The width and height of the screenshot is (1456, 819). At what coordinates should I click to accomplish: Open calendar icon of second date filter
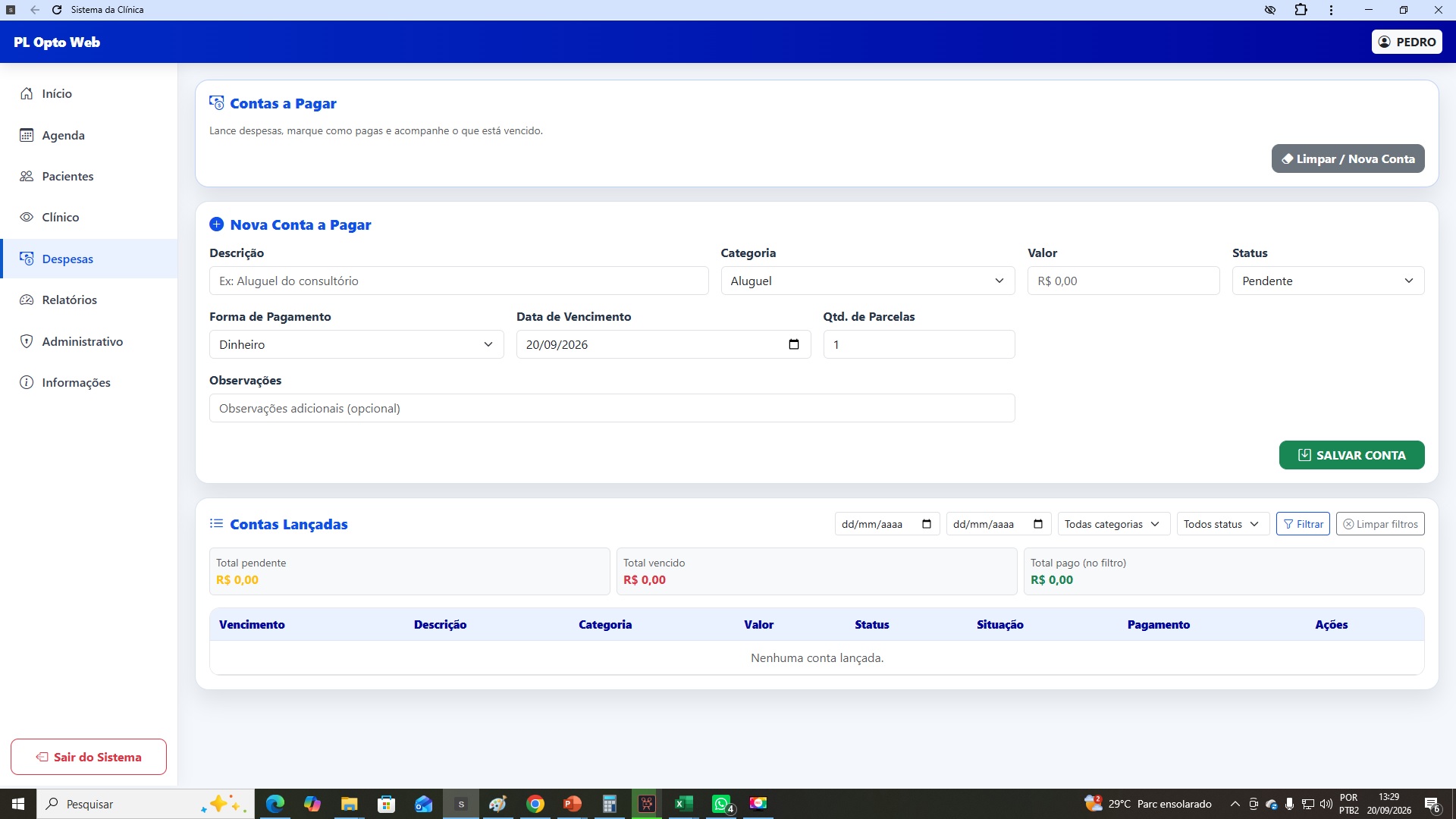tap(1038, 524)
